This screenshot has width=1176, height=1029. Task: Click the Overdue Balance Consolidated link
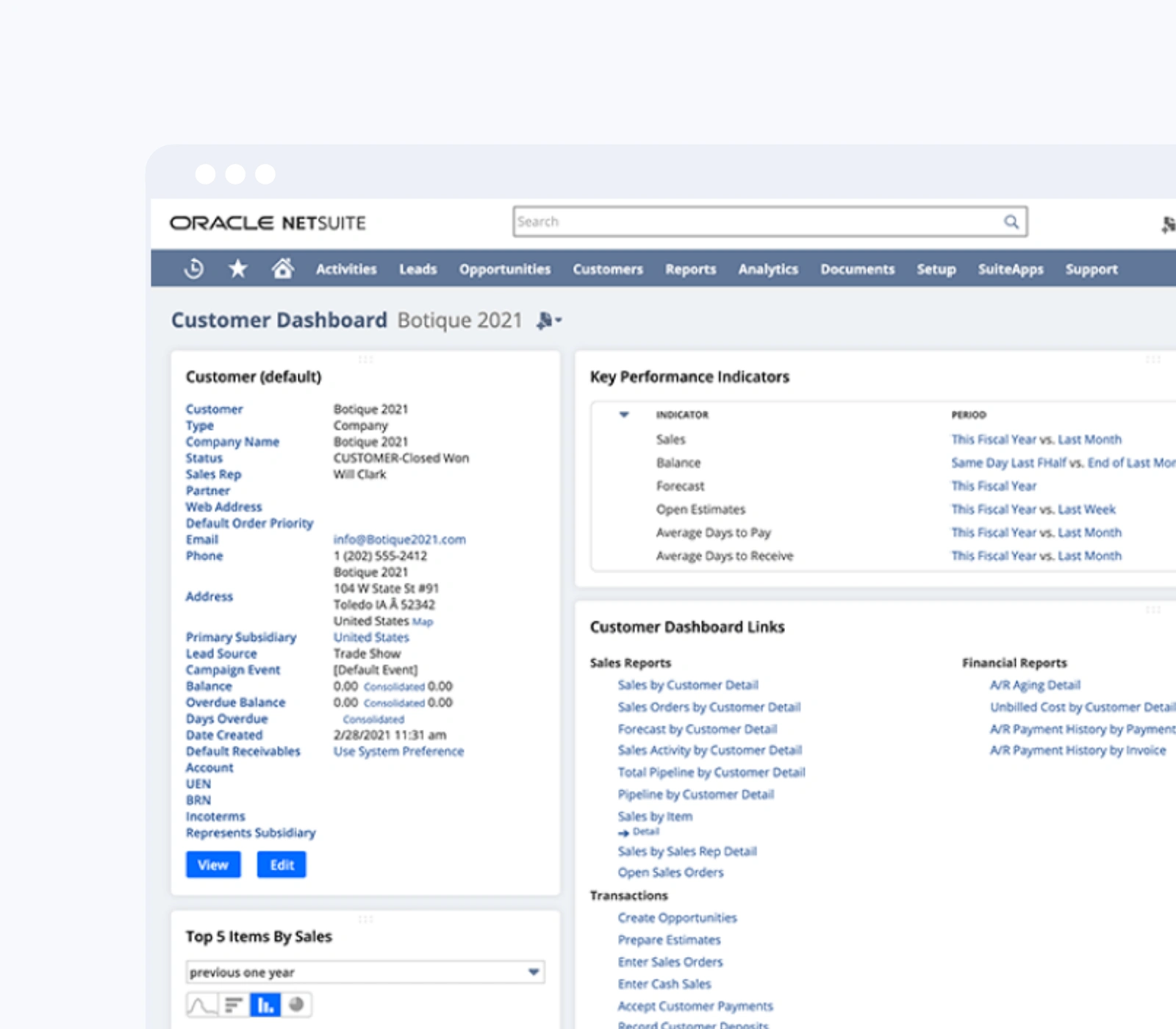click(x=394, y=703)
